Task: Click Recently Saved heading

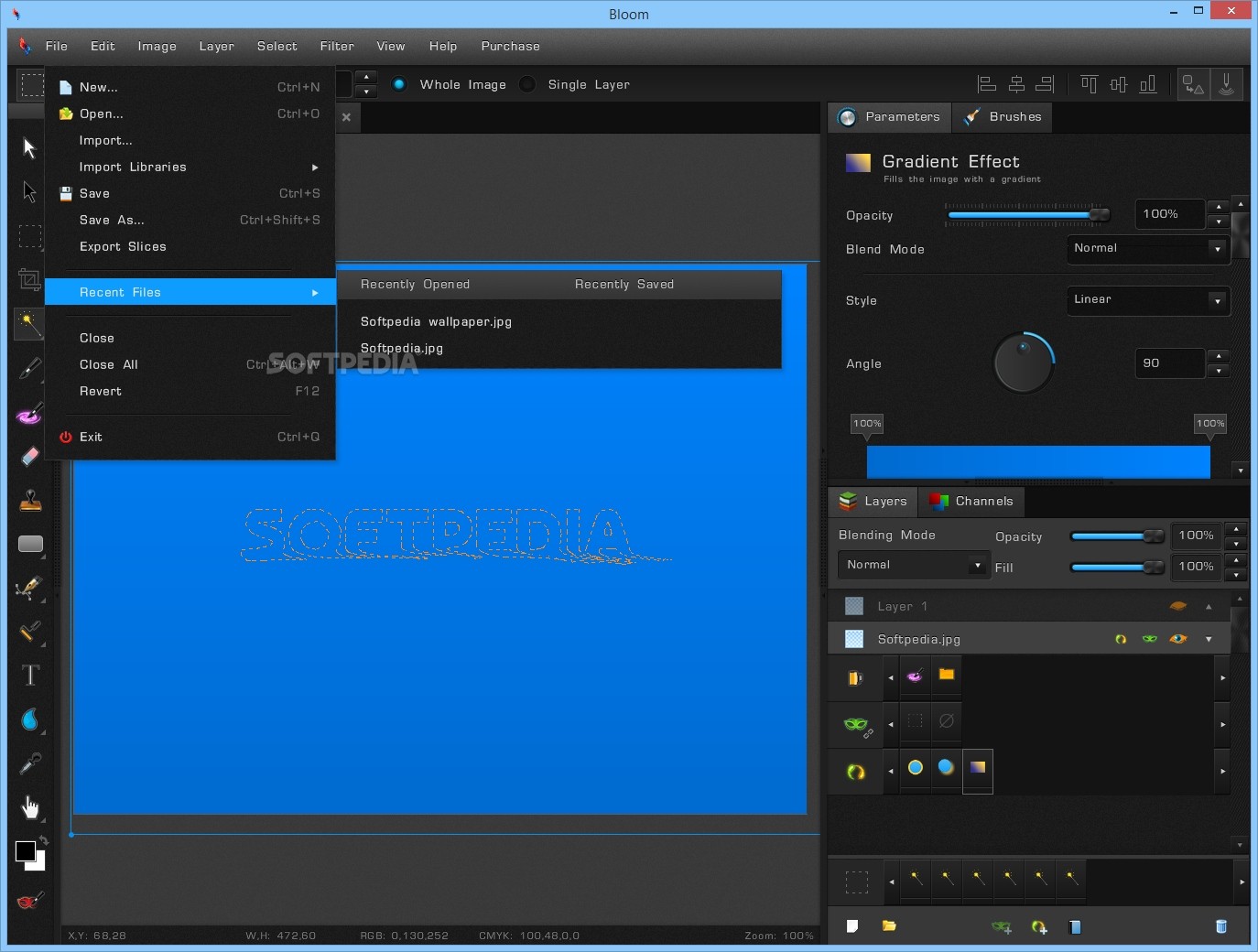Action: [624, 284]
